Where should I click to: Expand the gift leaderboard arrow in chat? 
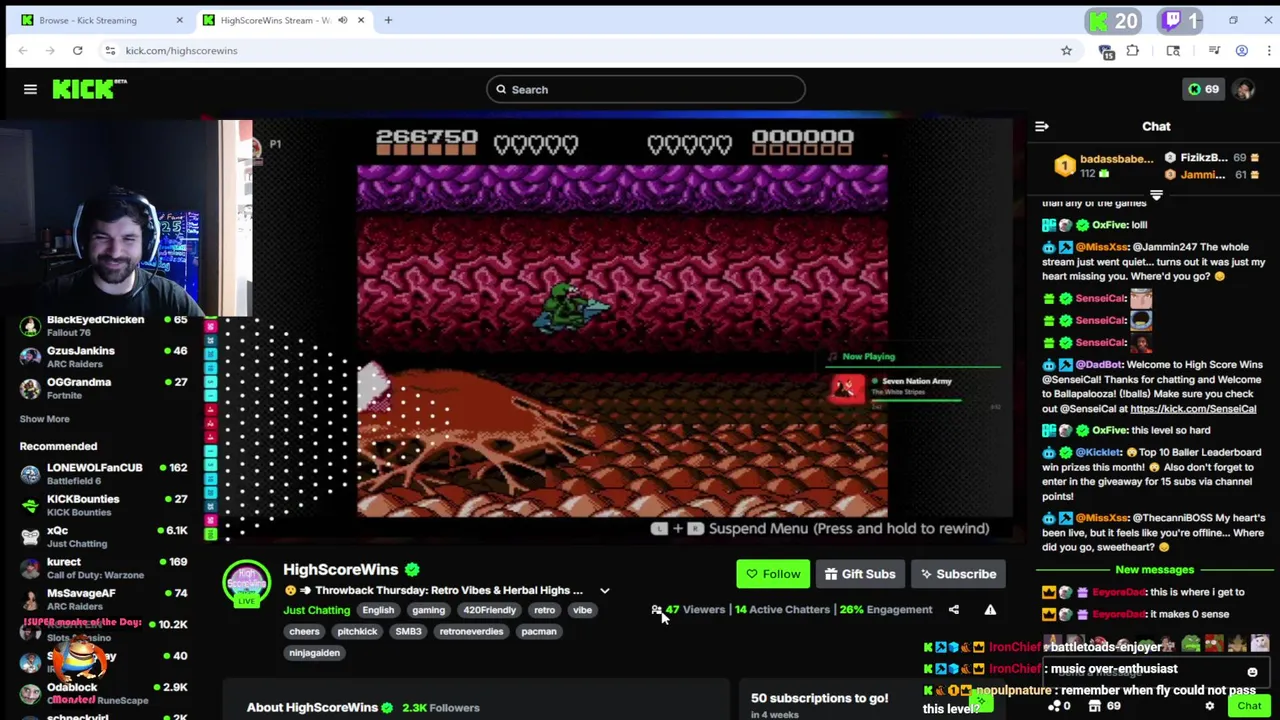[1156, 195]
